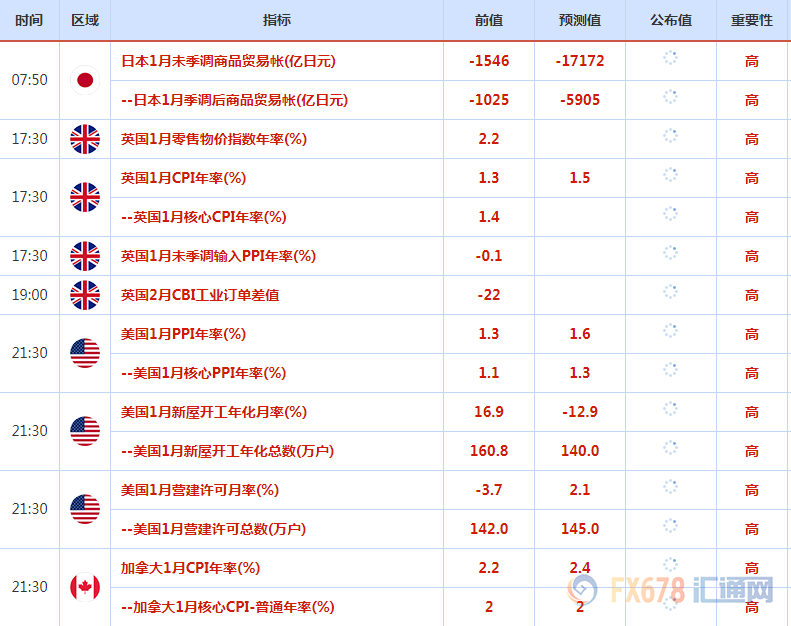Click the loading spinner for 日本1月未季调商品贸易帐
Image resolution: width=791 pixels, height=626 pixels.
pos(670,60)
